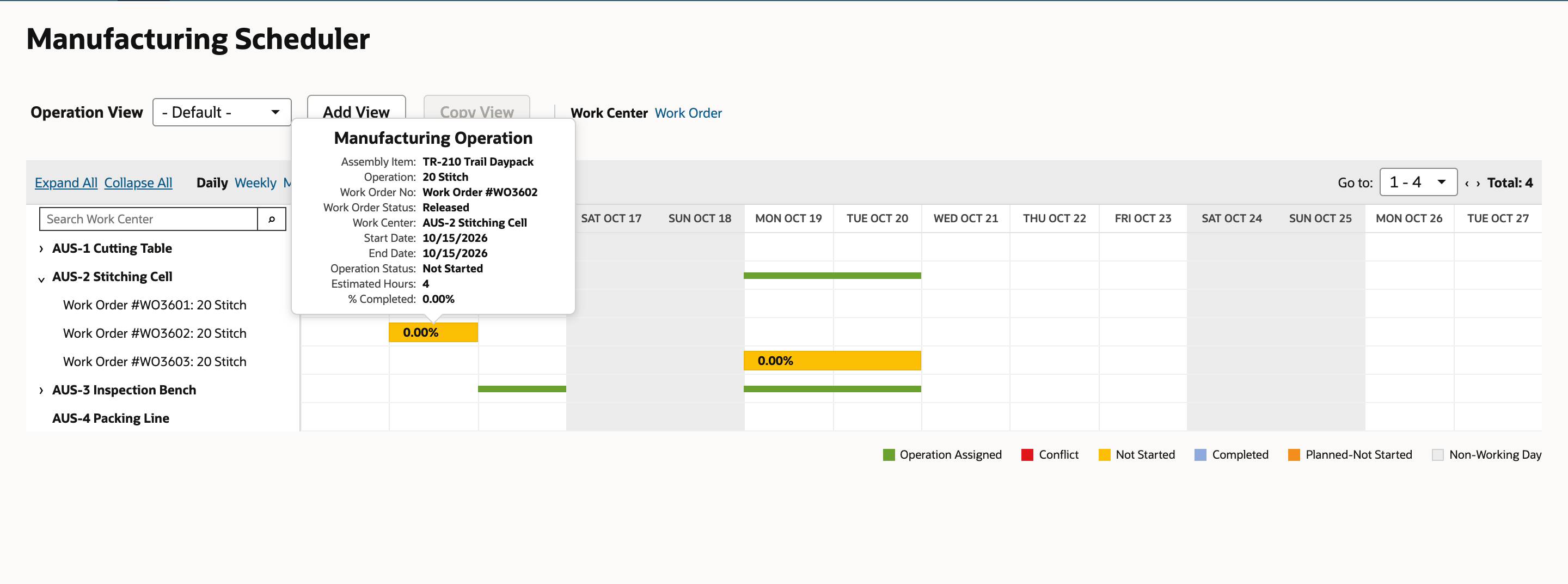Viewport: 1568px width, 584px height.
Task: Click the SAT OCT 24 column header
Action: coord(1232,218)
